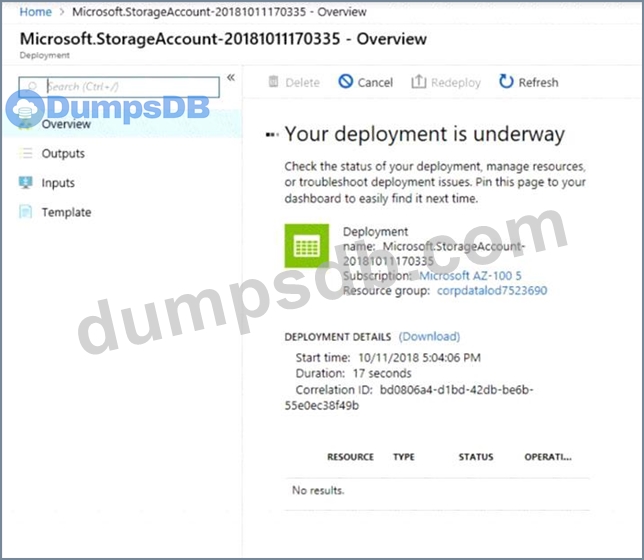The image size is (644, 560).
Task: Click the Download link for deployment details
Action: [429, 336]
